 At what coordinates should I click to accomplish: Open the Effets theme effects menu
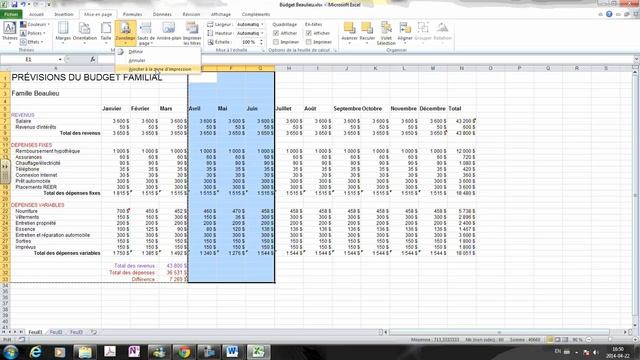click(x=32, y=42)
